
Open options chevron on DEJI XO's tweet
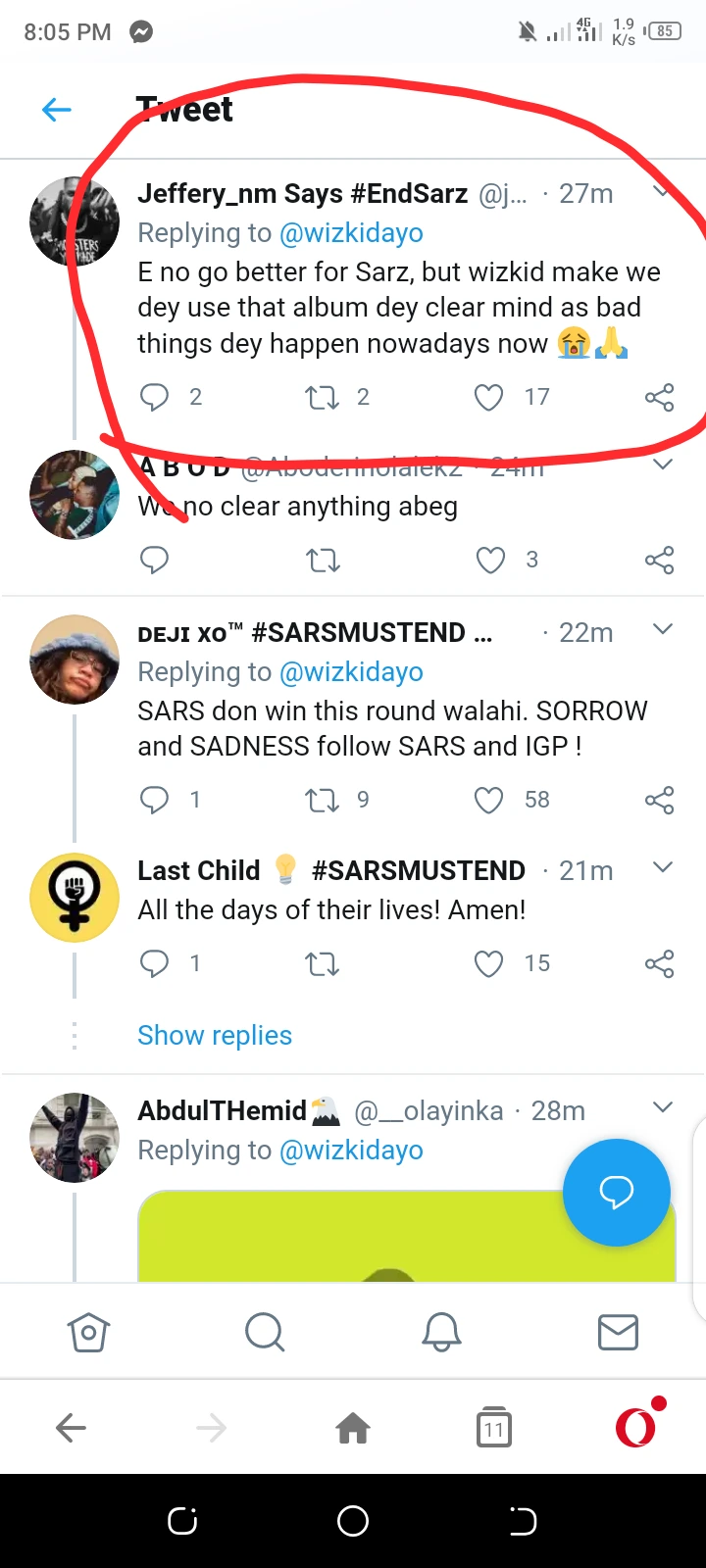coord(663,629)
